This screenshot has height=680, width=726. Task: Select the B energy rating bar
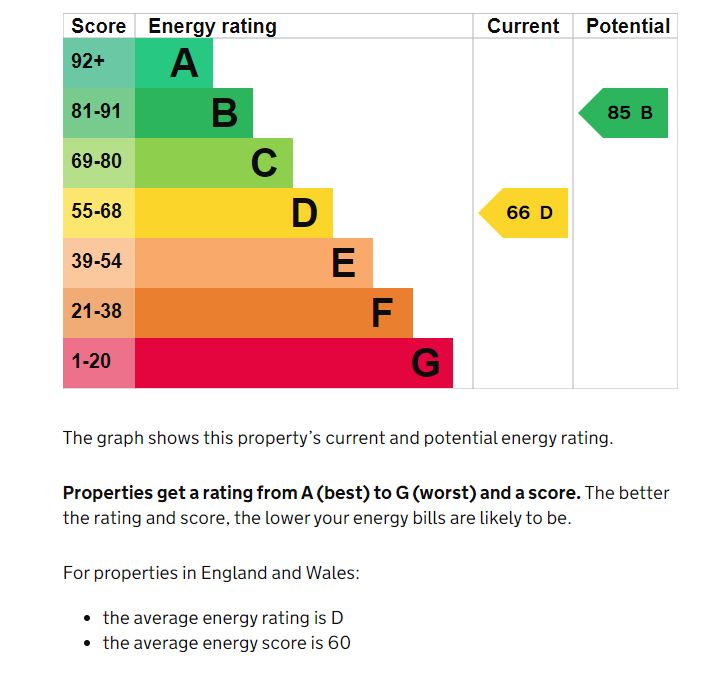point(193,113)
